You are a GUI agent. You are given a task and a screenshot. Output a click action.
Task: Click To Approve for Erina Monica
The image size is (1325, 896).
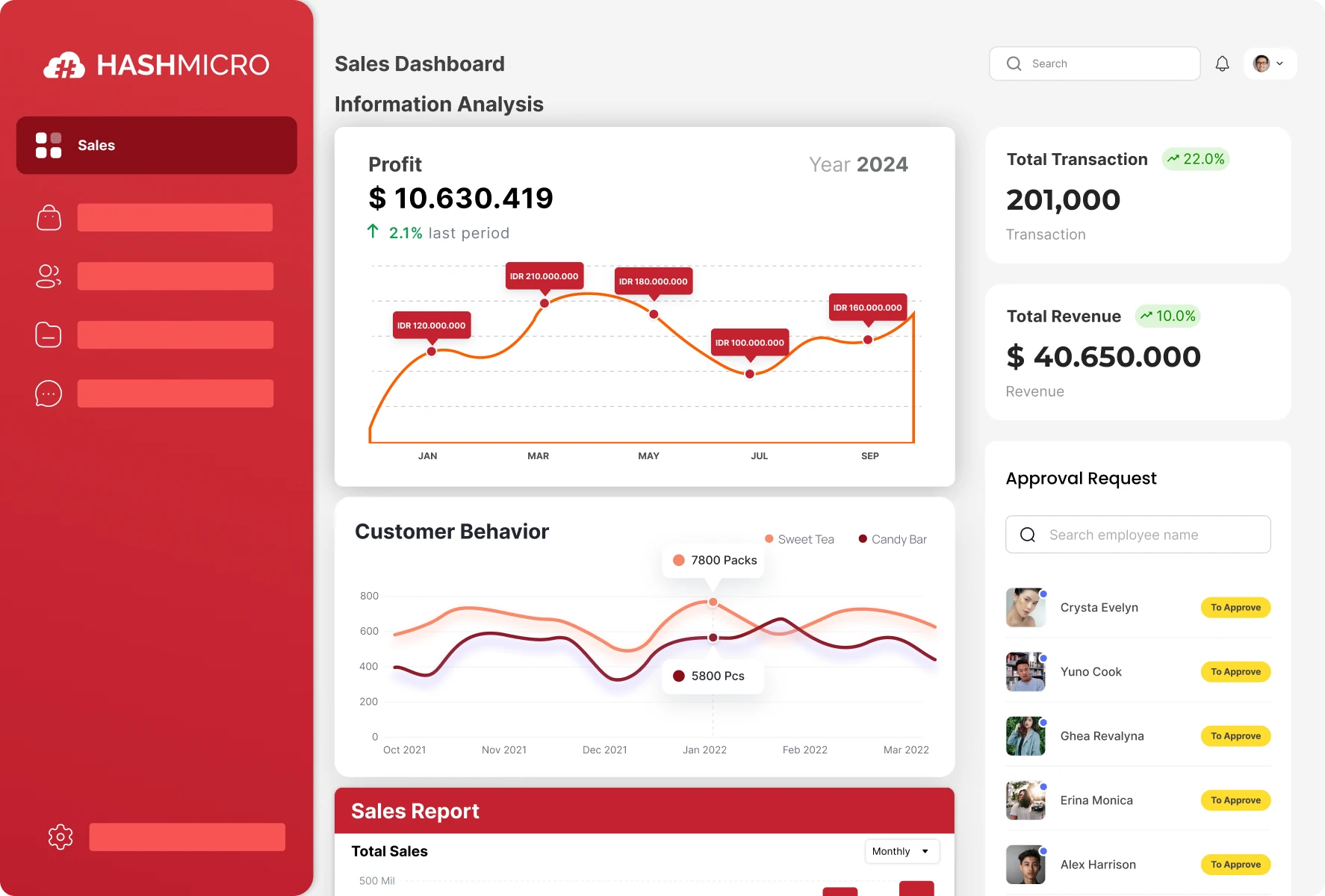click(x=1235, y=800)
